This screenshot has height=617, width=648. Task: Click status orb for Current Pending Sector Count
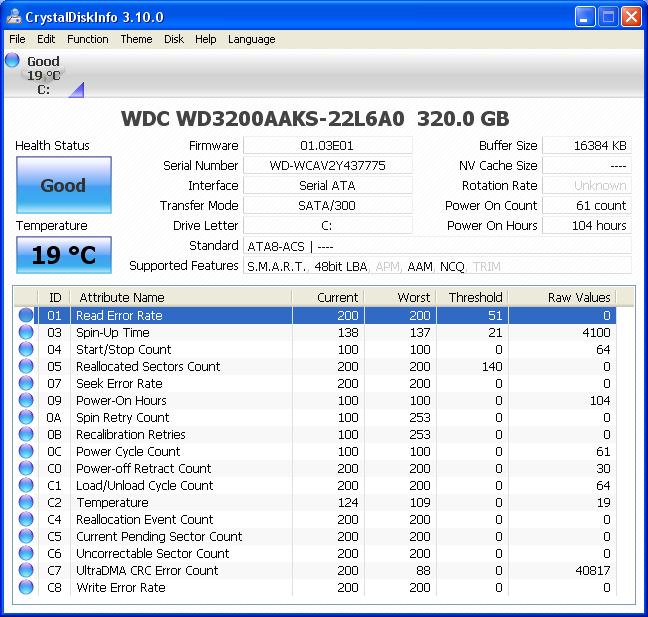26,536
